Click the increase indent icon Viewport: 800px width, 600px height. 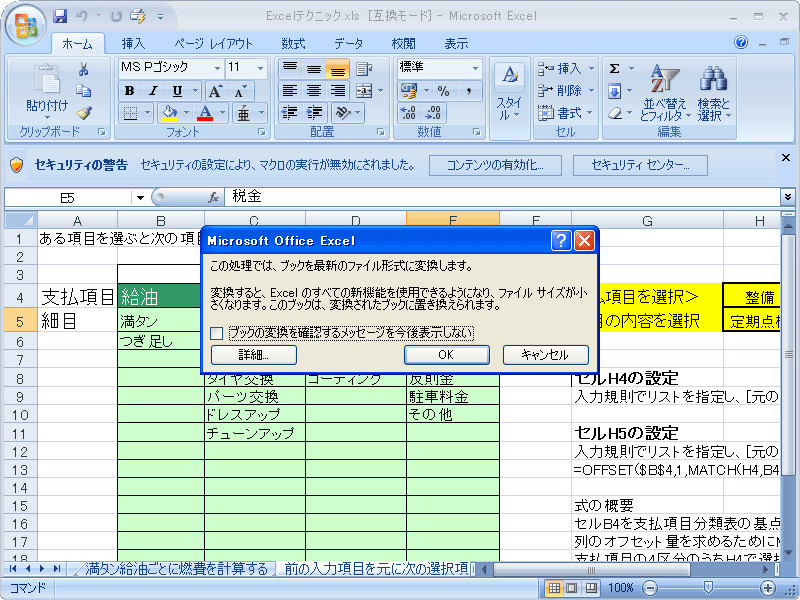(314, 113)
